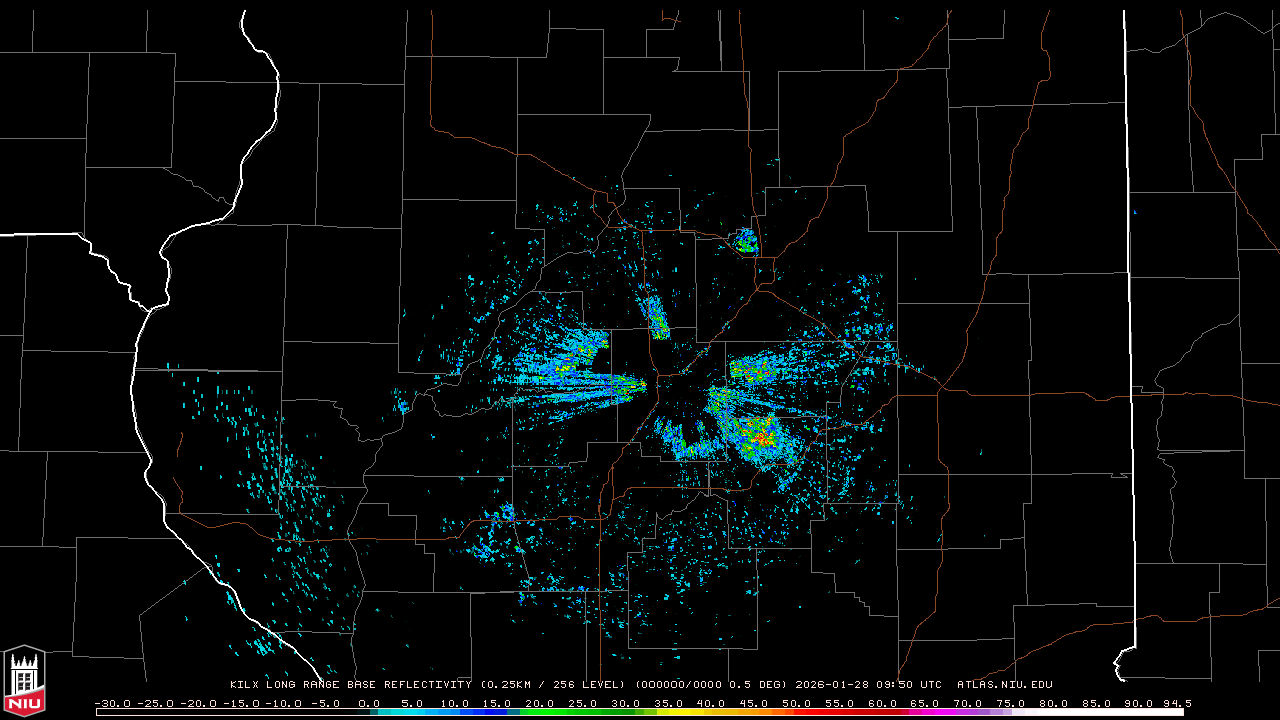
Task: Click the '(000000/0000 0.5 DEG)' text
Action: coord(713,685)
